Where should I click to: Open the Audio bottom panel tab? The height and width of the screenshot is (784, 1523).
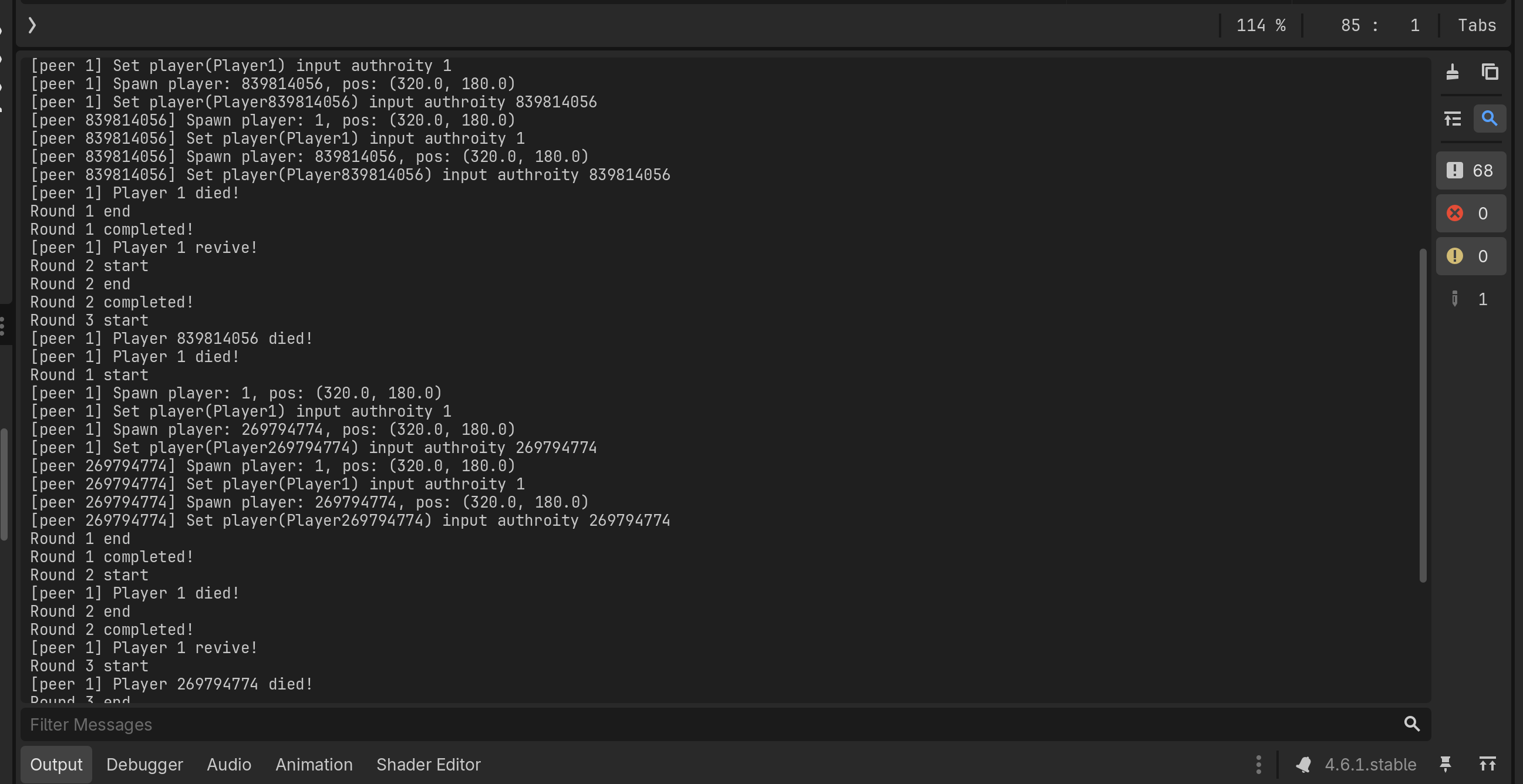click(229, 765)
